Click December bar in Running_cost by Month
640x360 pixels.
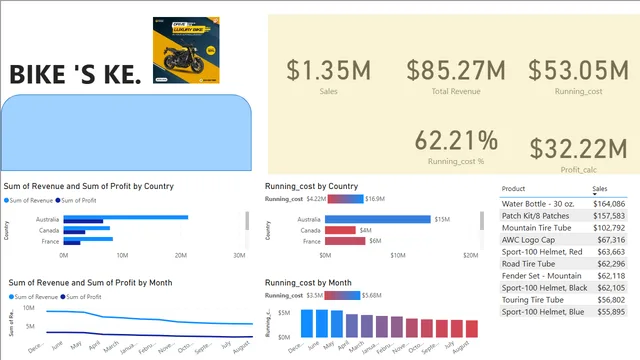pos(307,323)
